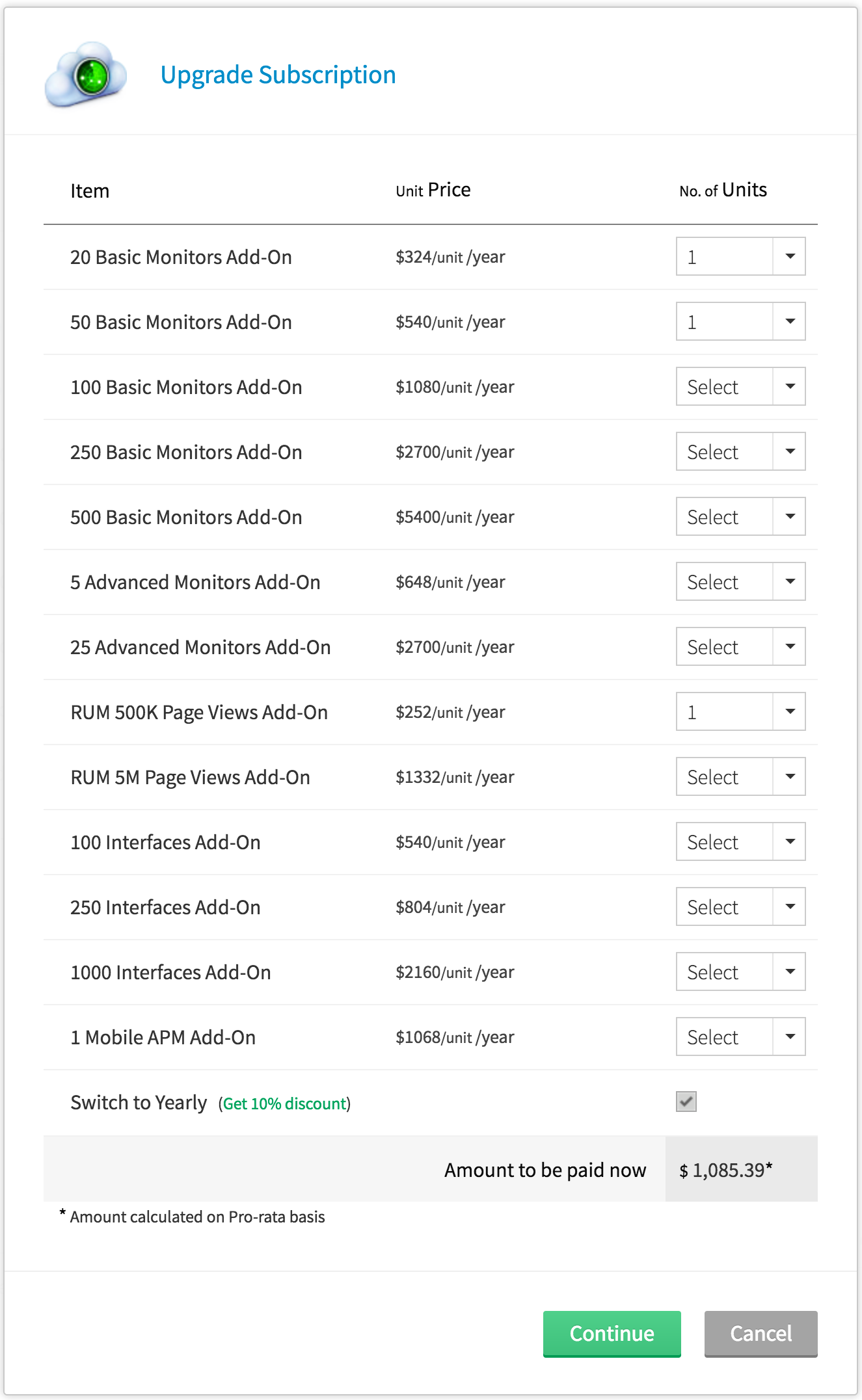Click the Get 10% discount text
Screen dimensions: 862x1400
pyautogui.click(x=284, y=1103)
